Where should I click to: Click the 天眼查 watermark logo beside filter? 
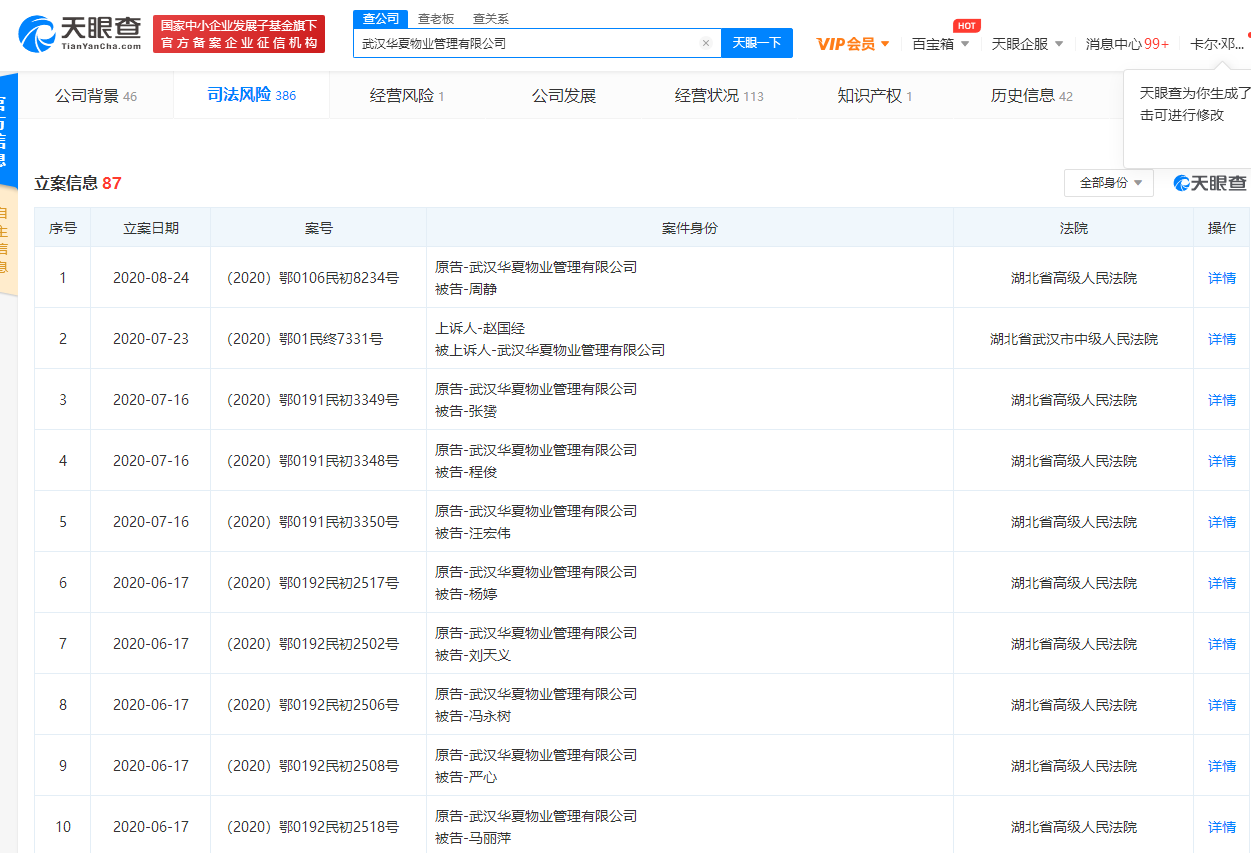1210,183
